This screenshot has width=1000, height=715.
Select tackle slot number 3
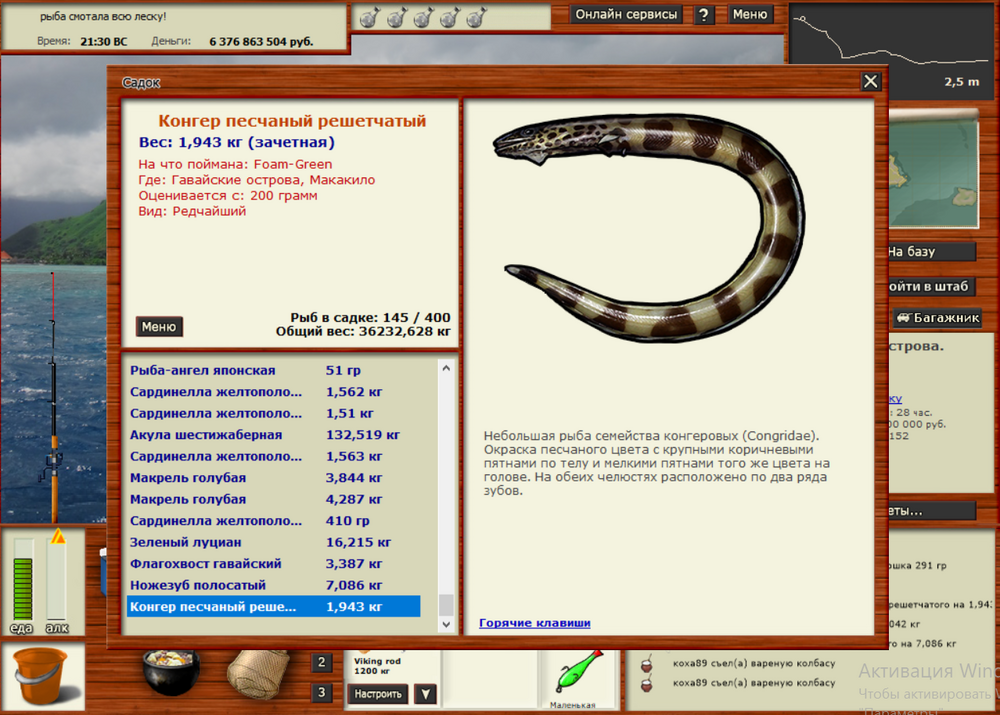(322, 692)
